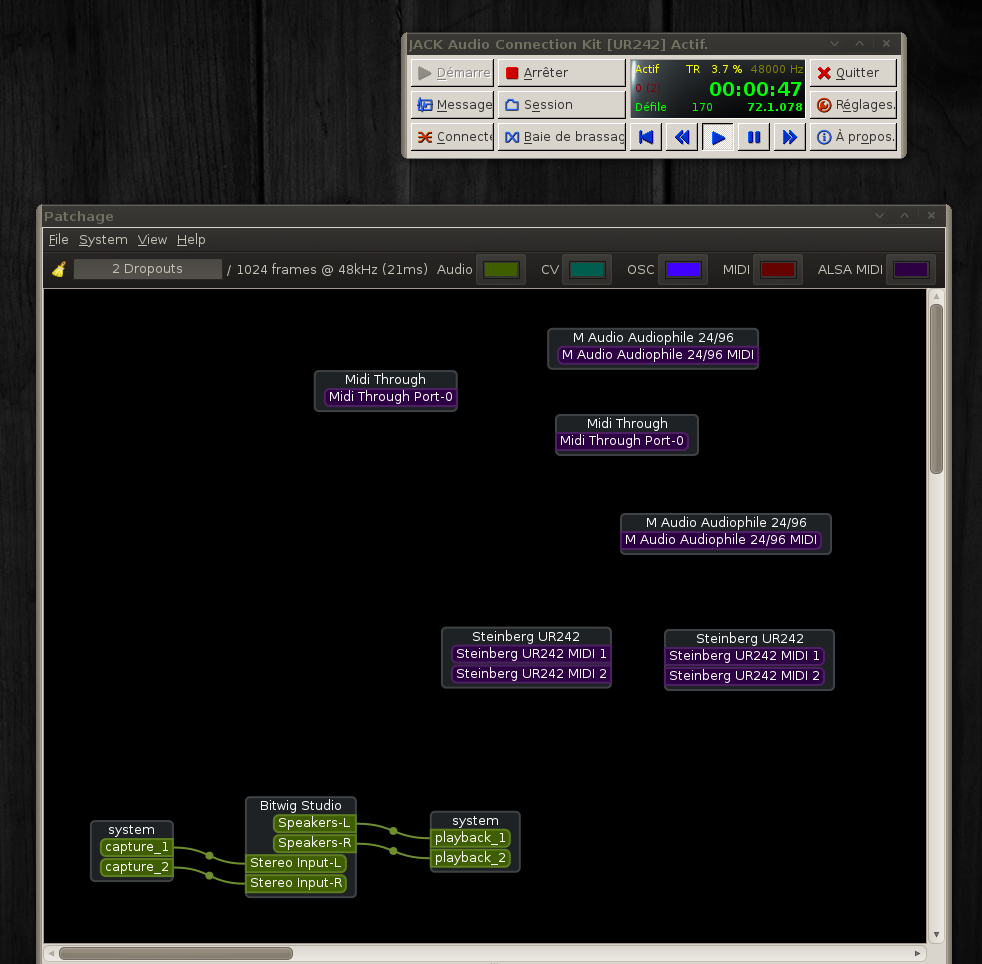Click the scroll left arrow in Patchage
Image resolution: width=982 pixels, height=964 pixels.
[51, 953]
